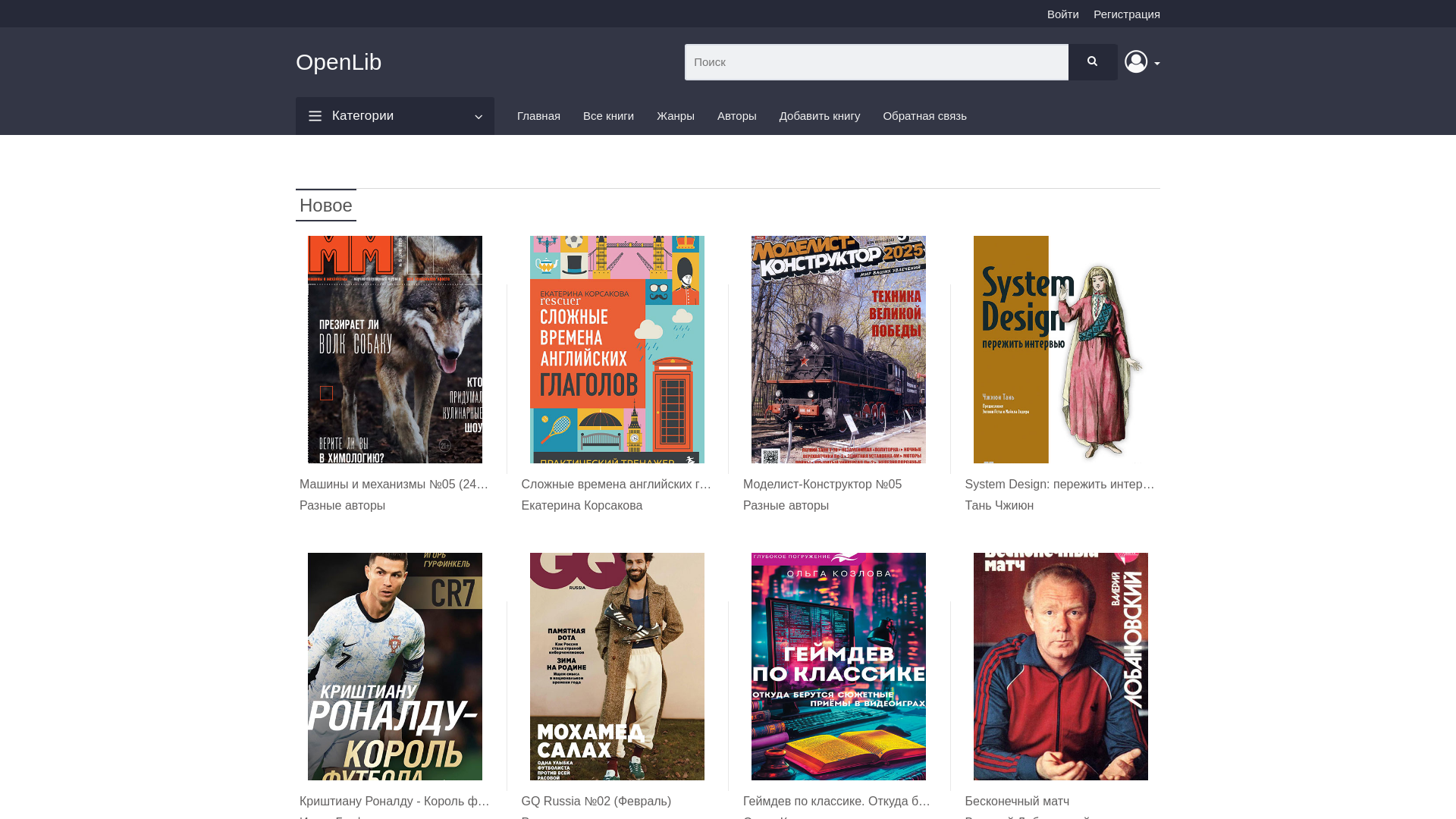
Task: Expand the Категории dropdown chevron
Action: tap(479, 117)
